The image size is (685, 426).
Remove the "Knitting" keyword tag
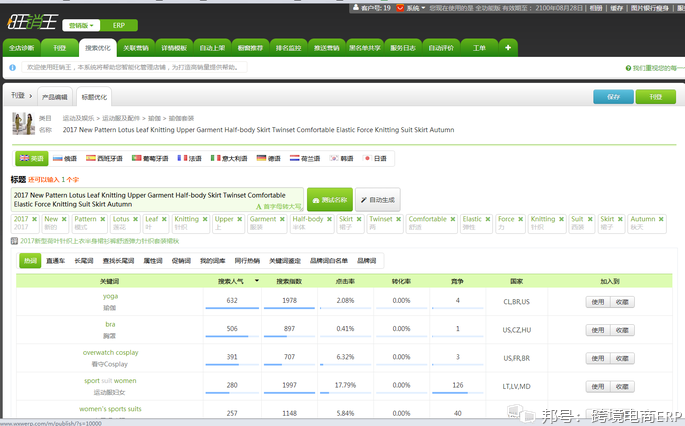tap(203, 219)
